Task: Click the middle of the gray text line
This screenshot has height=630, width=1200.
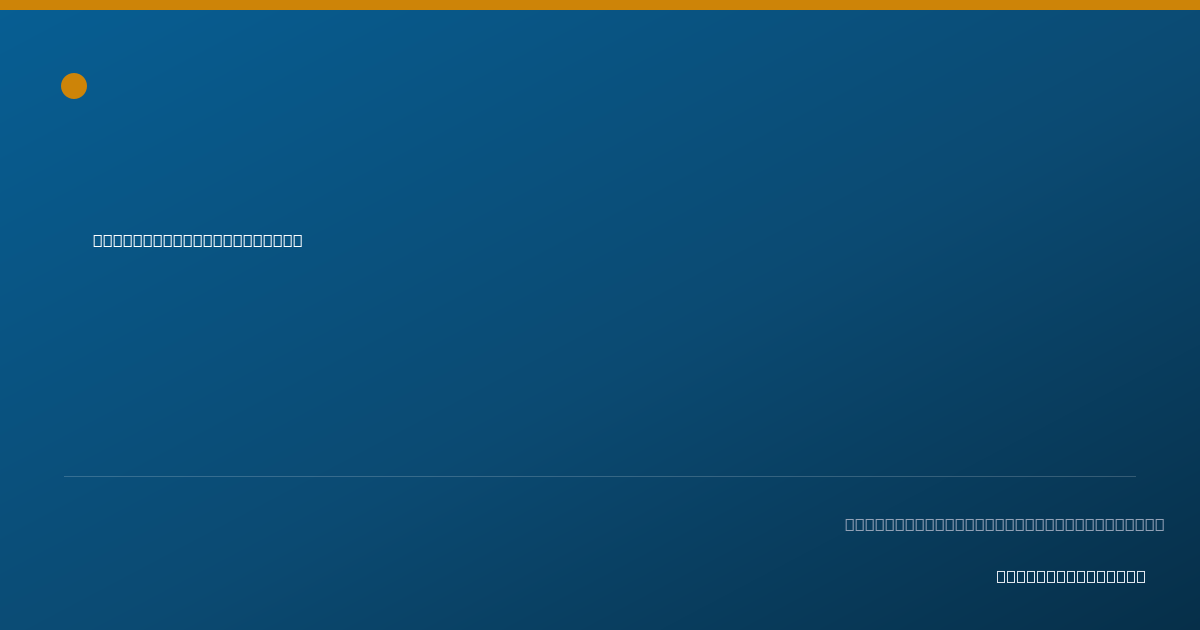Action: coord(1005,524)
